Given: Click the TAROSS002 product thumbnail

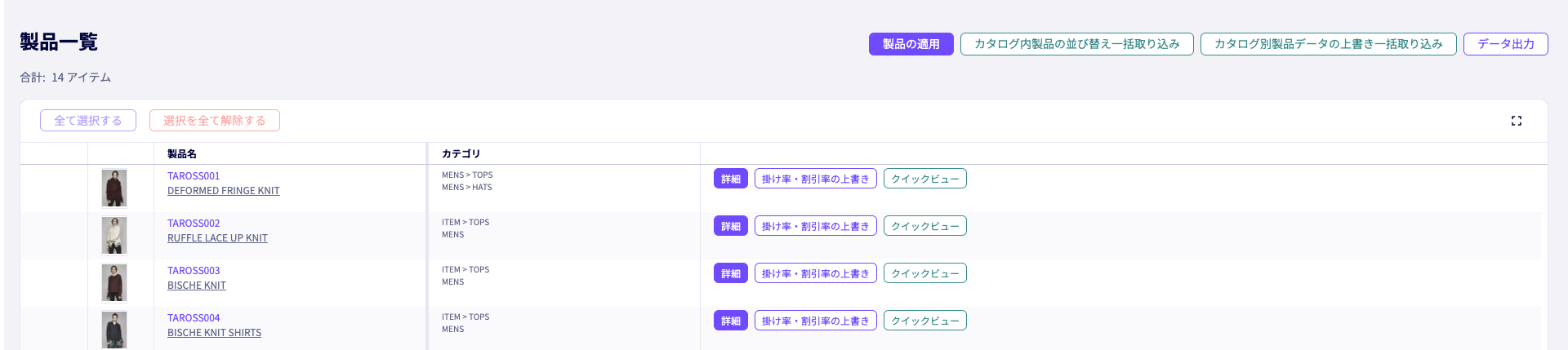Looking at the screenshot, I should point(114,236).
